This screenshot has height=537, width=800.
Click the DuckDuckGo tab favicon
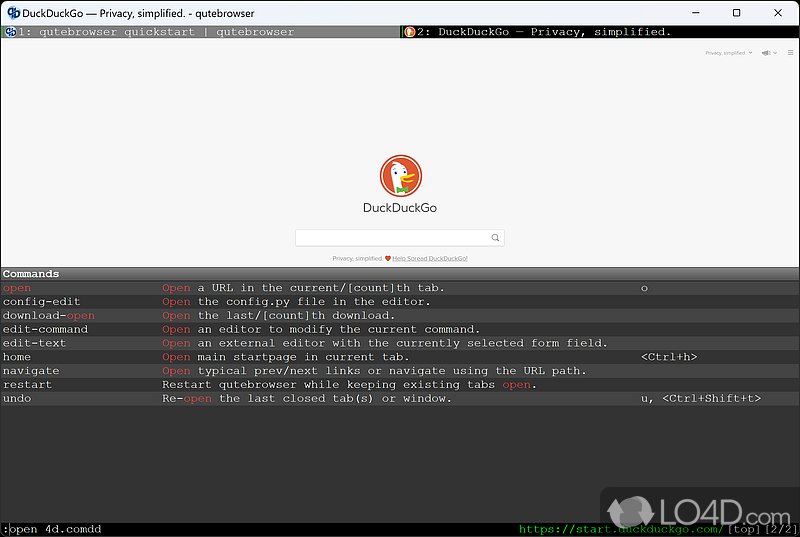(x=409, y=32)
